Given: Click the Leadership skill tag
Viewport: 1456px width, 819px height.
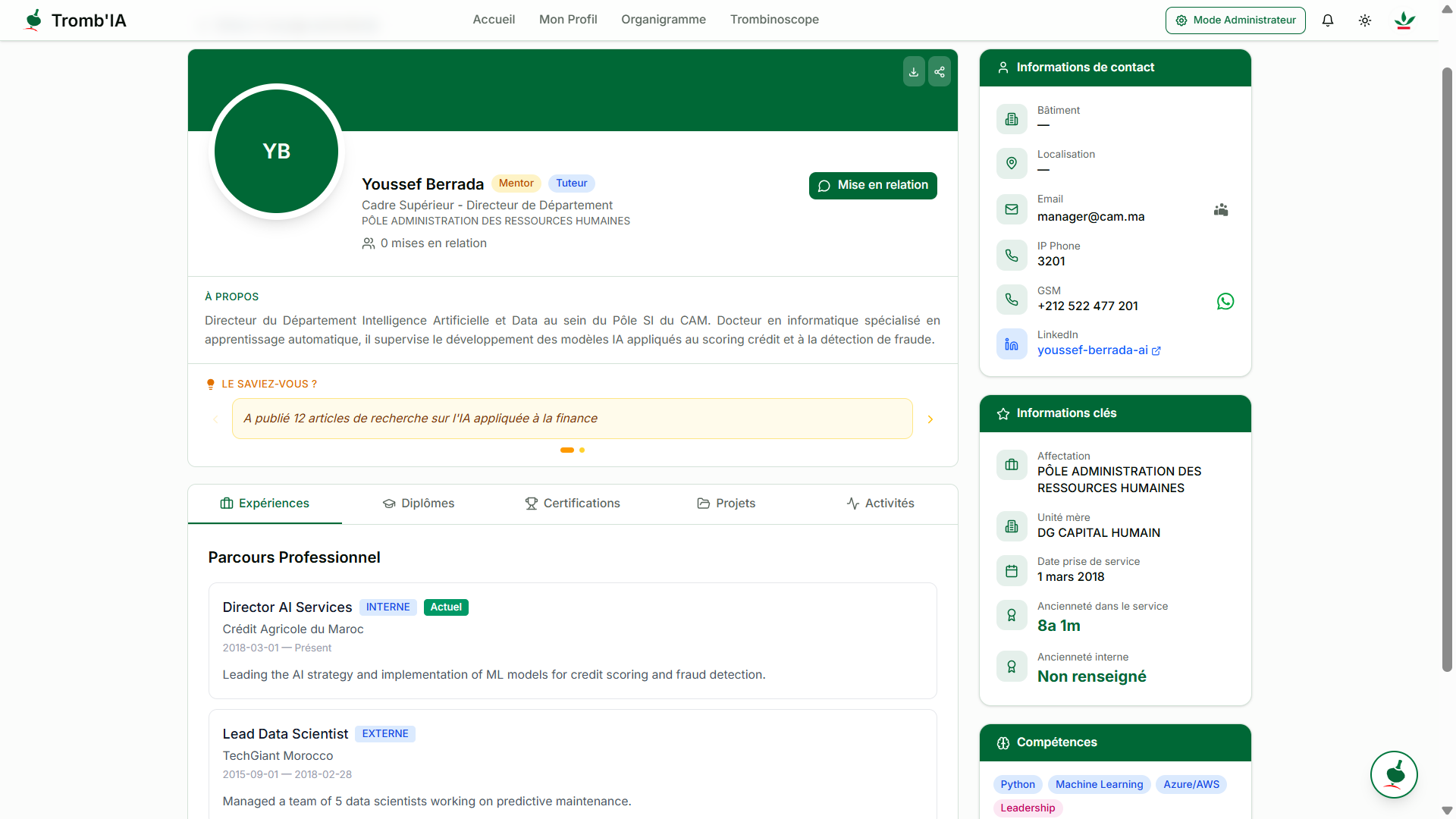Looking at the screenshot, I should (1028, 808).
